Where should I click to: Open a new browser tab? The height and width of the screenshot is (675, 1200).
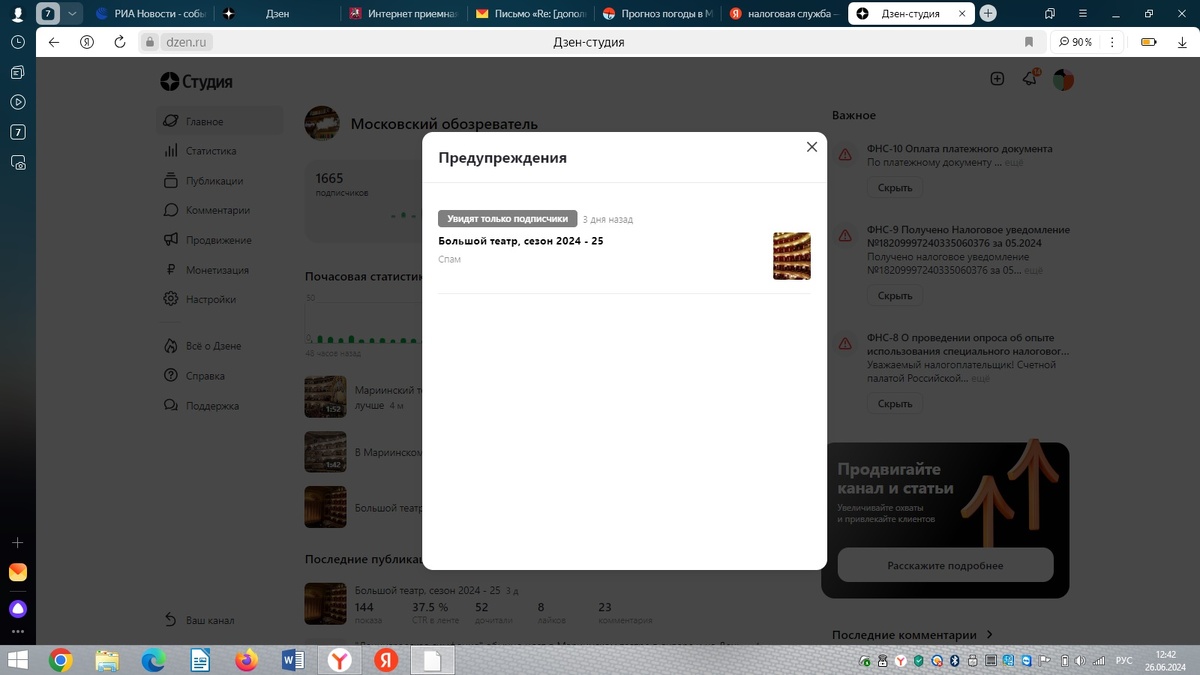point(988,14)
